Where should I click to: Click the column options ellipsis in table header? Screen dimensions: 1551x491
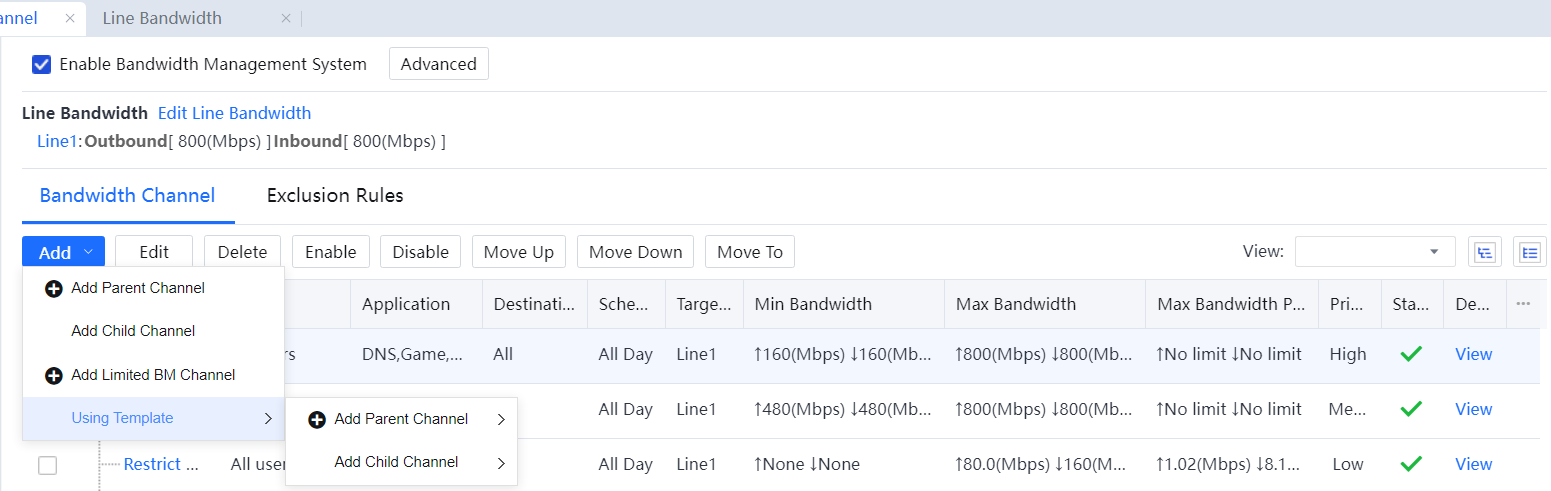pos(1523,304)
